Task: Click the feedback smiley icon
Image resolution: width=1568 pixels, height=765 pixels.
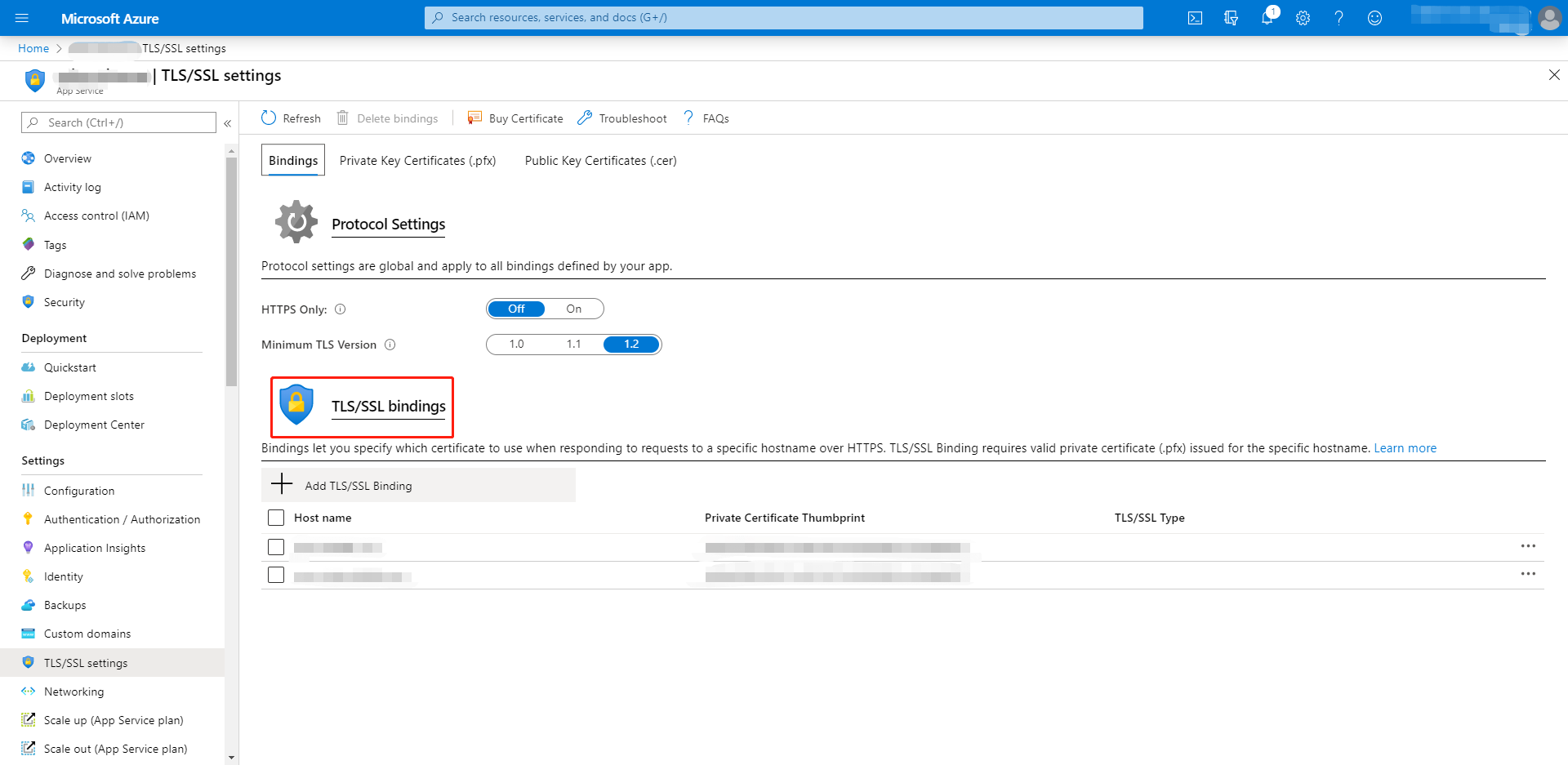Action: coord(1374,18)
